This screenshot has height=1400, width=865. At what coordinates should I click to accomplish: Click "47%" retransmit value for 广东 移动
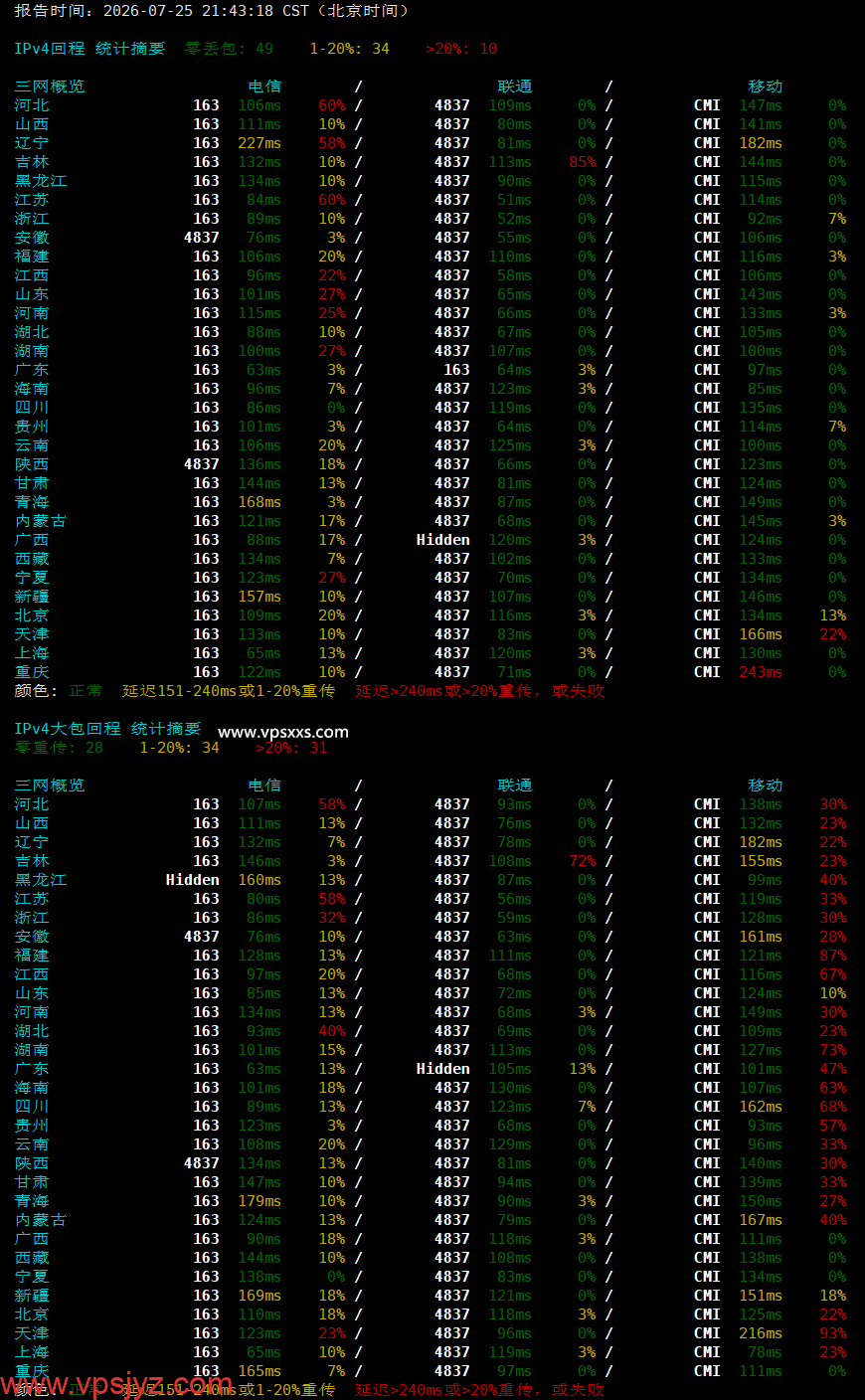click(833, 1069)
